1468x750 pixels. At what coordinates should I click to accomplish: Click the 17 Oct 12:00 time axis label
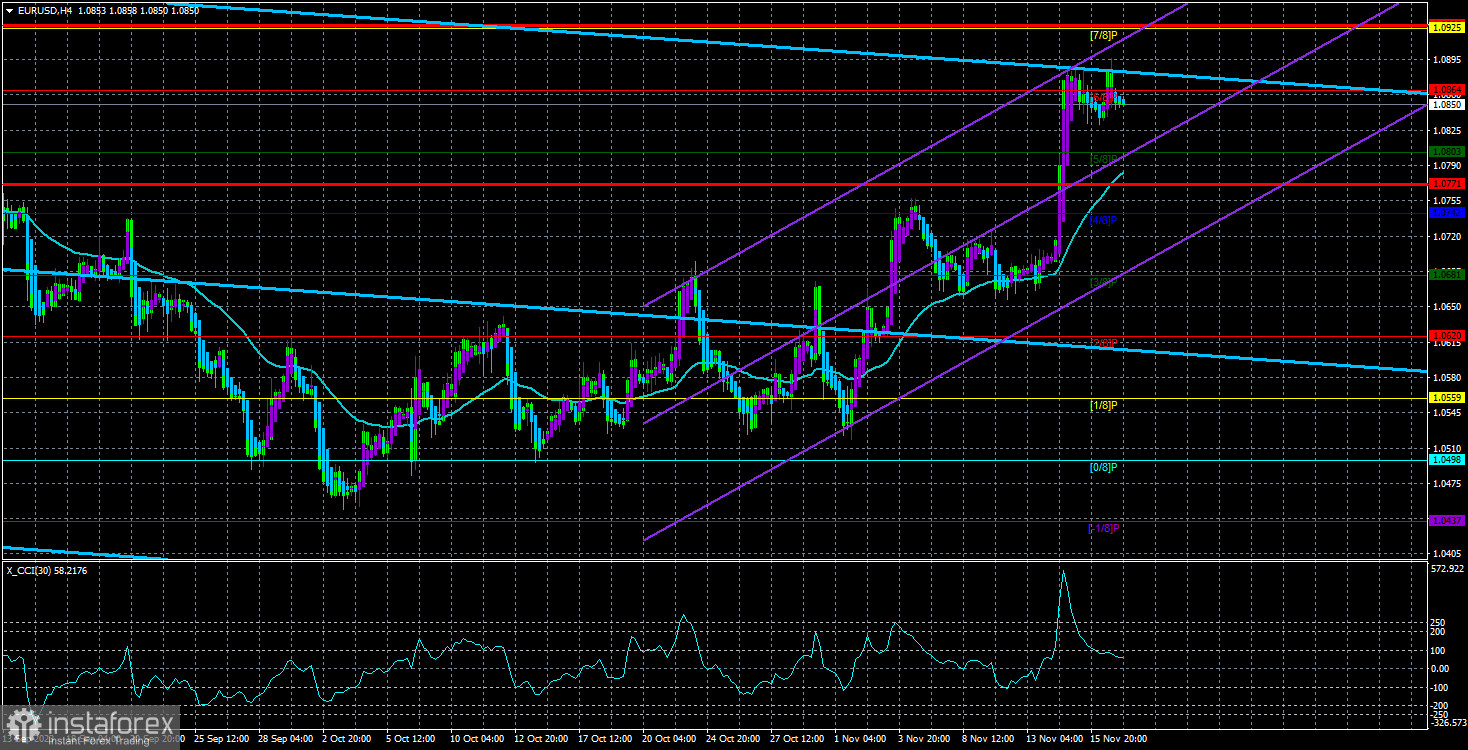(x=607, y=739)
